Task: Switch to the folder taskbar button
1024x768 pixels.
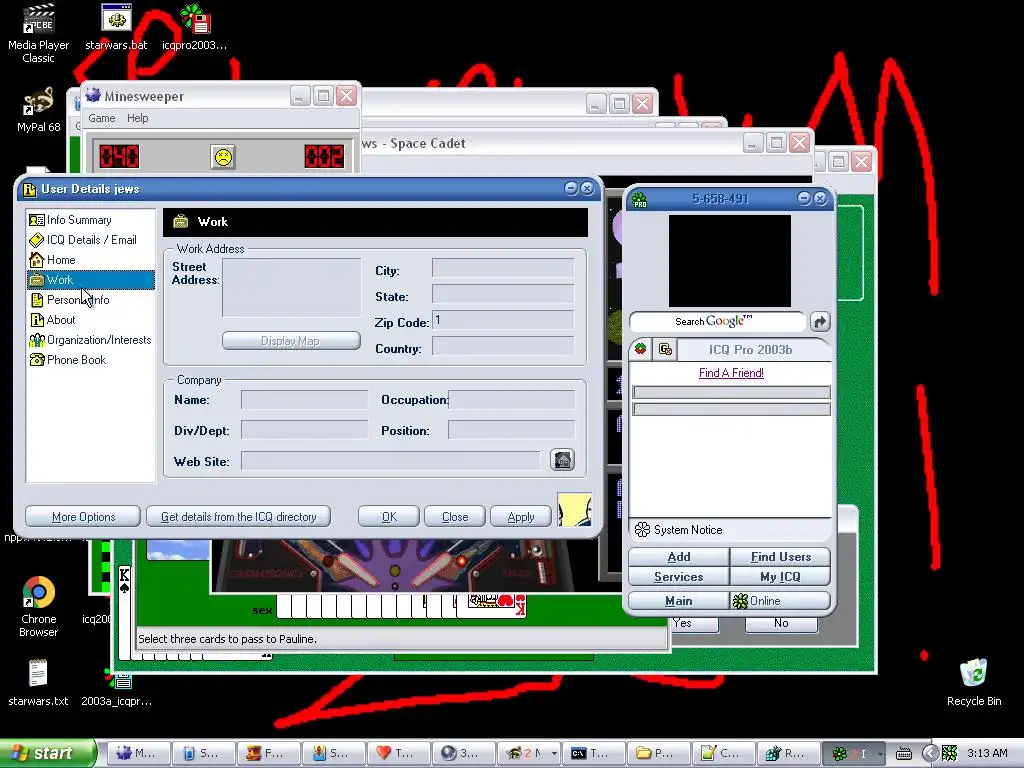Action: coord(657,753)
